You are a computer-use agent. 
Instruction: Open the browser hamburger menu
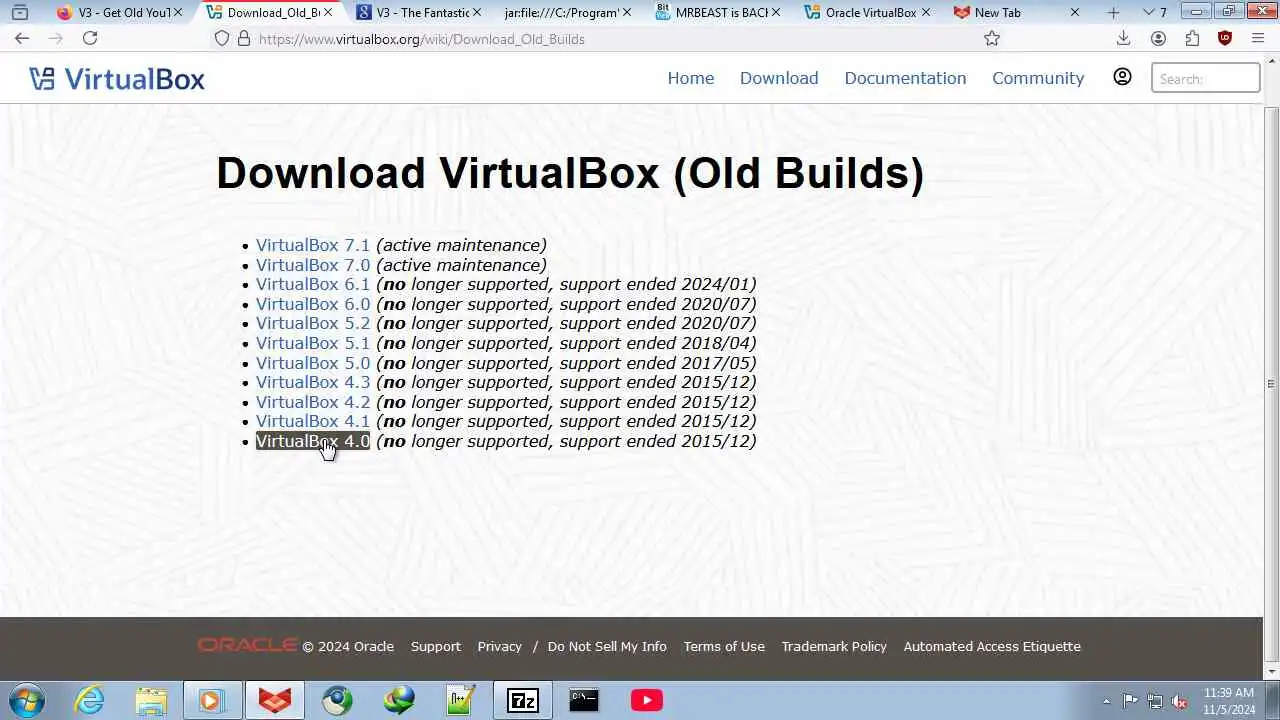click(x=1258, y=38)
